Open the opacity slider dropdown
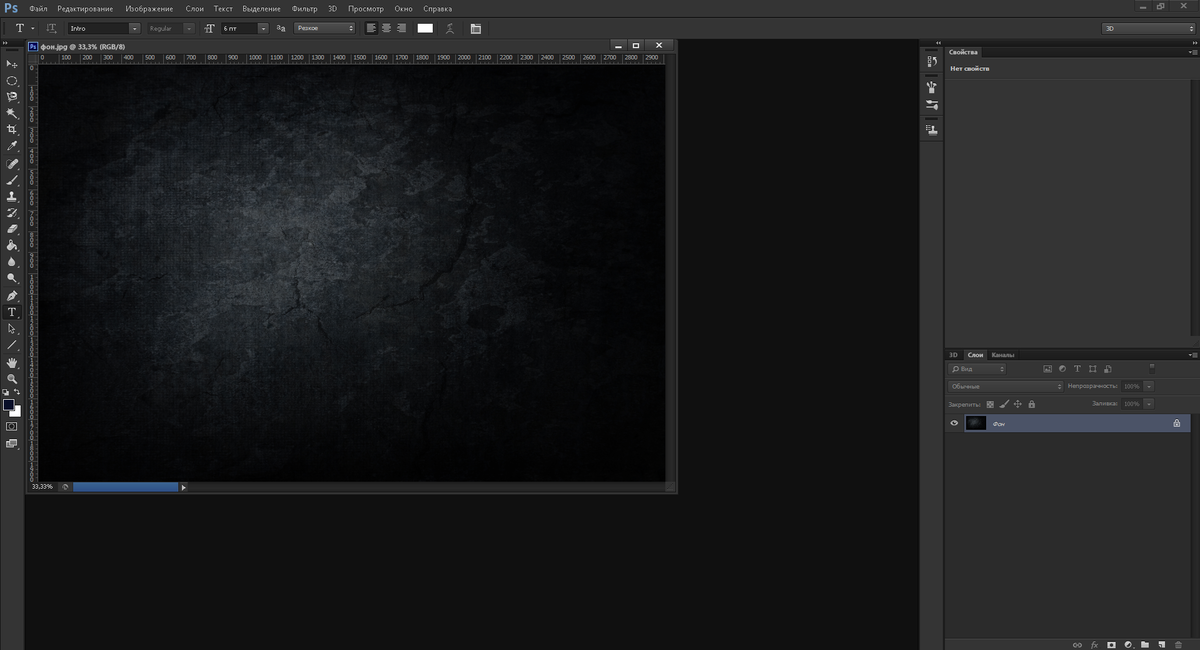Viewport: 1200px width, 650px height. tap(1149, 386)
